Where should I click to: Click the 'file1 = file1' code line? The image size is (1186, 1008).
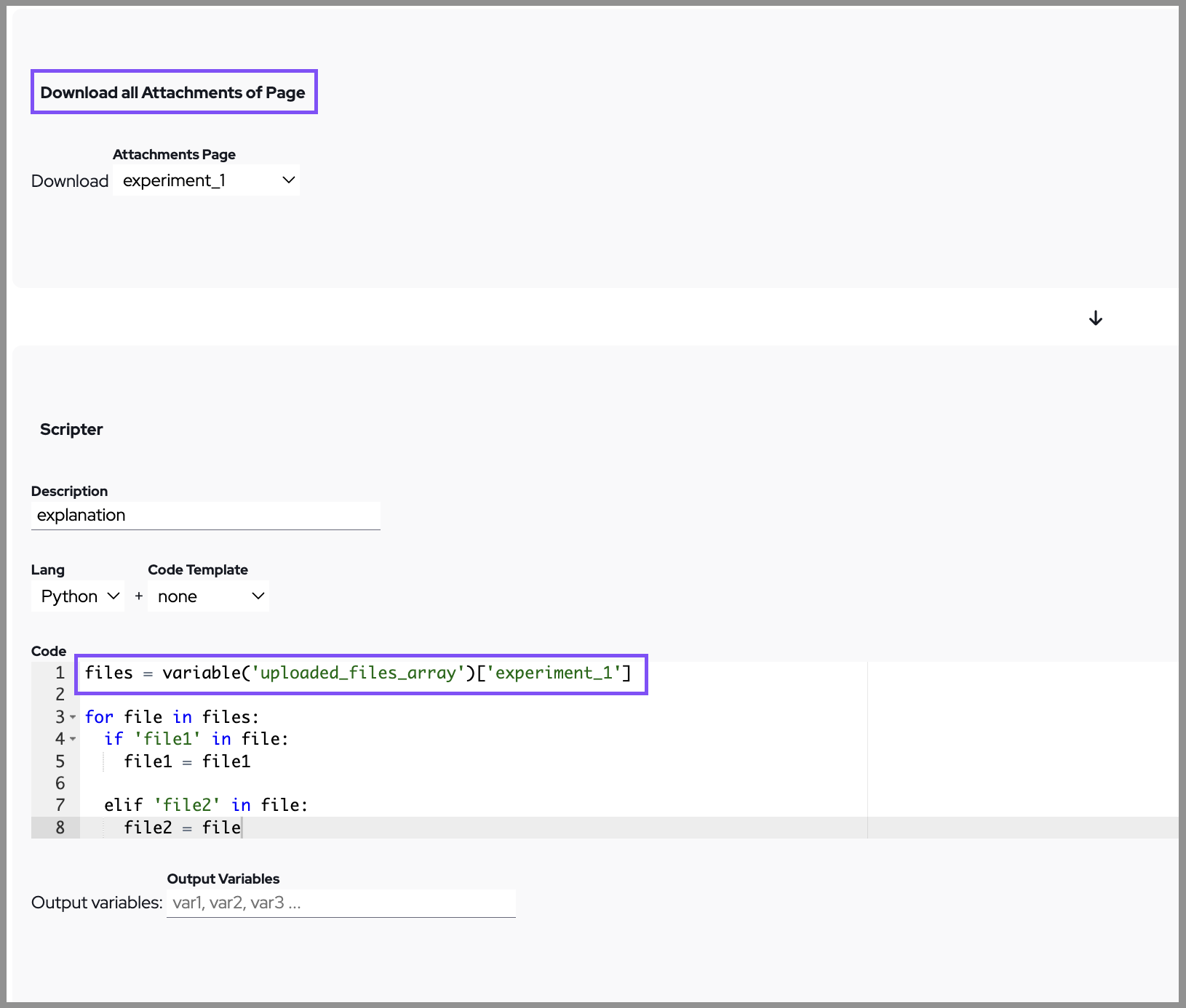point(187,761)
